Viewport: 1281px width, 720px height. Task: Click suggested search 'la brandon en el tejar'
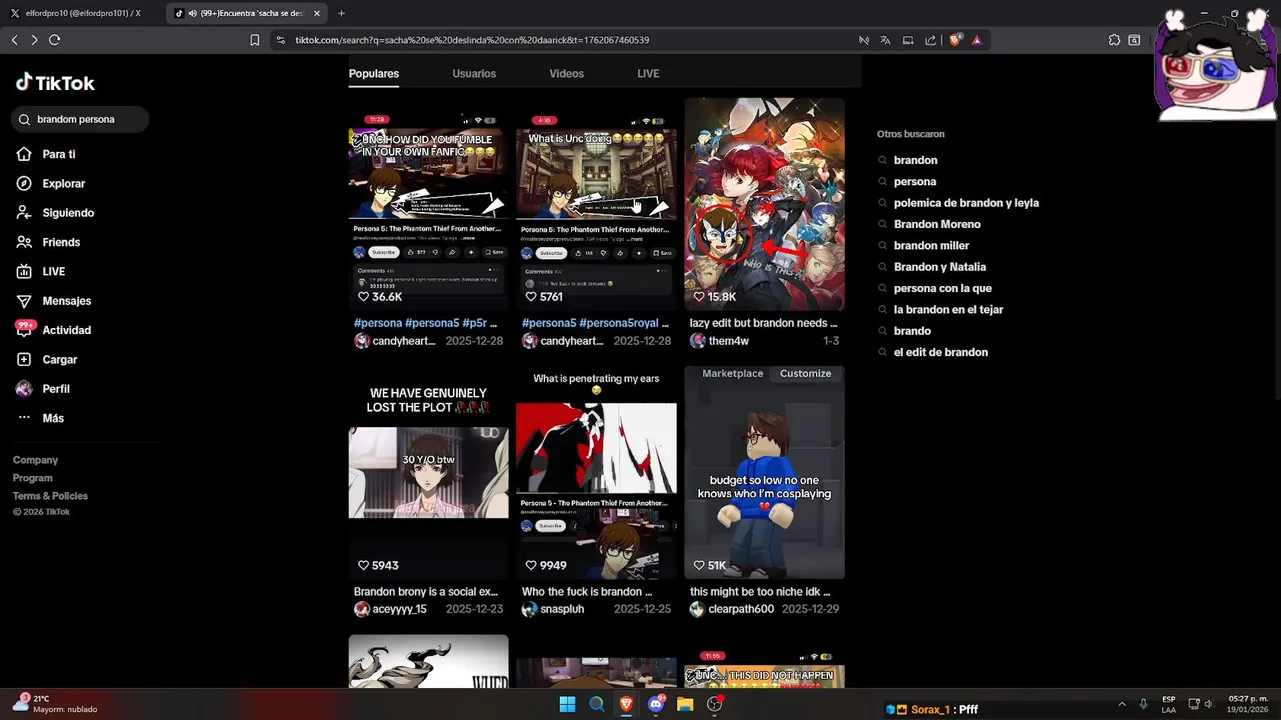pos(948,310)
